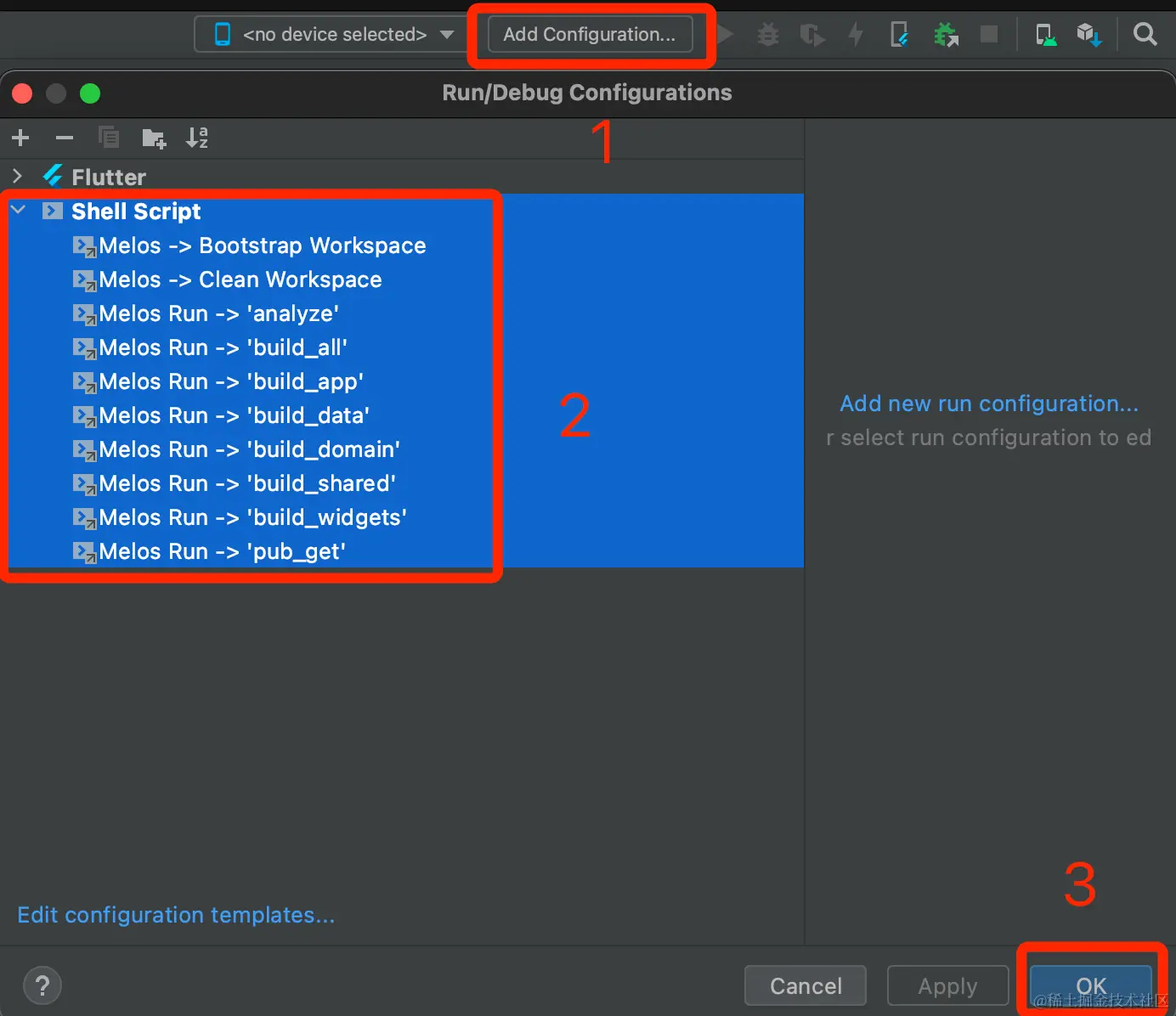Click shell icon beside 'build_app'
Screen dimensions: 1176x1016
click(x=84, y=382)
